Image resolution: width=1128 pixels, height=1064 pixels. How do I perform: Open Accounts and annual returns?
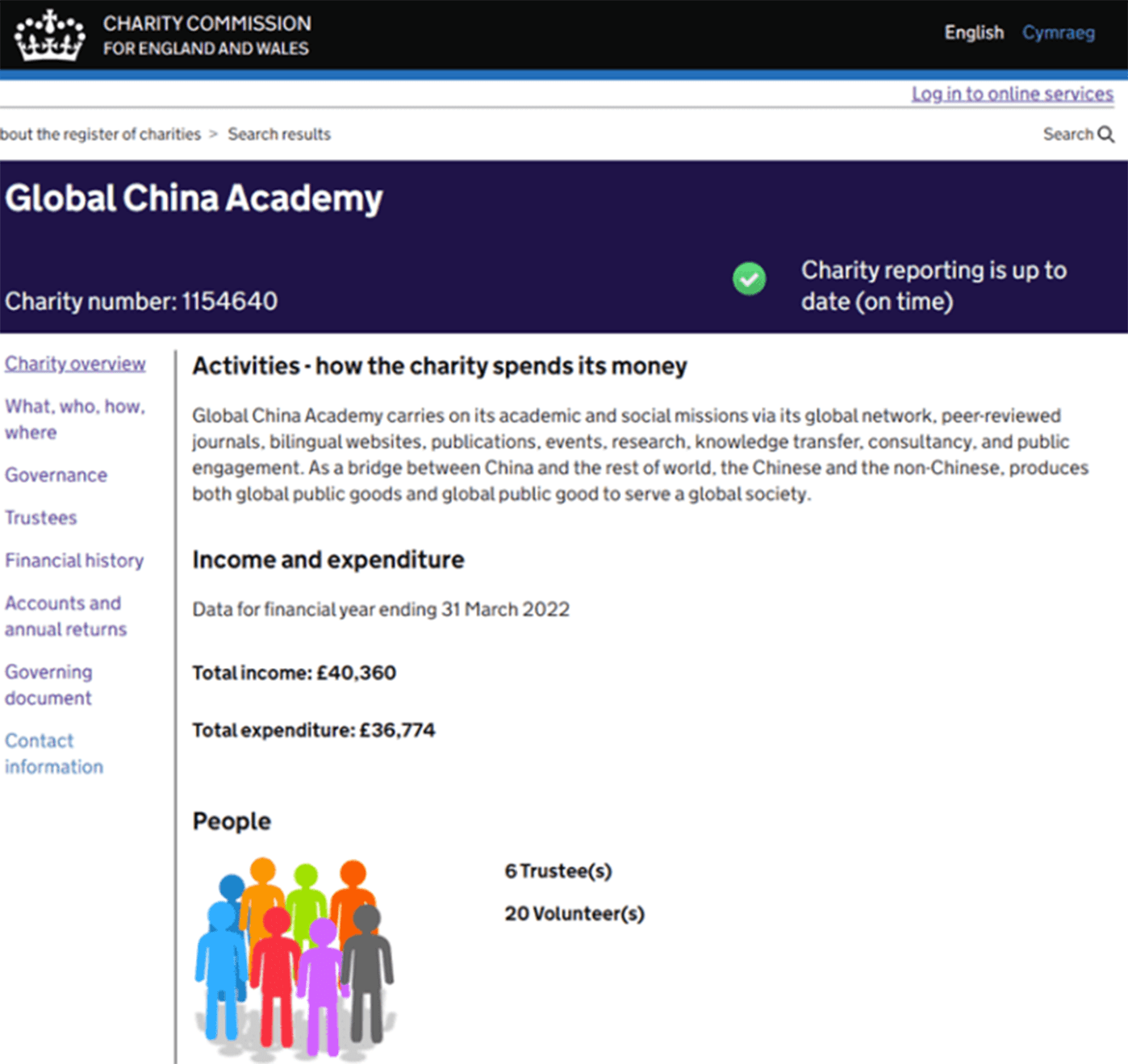coord(65,616)
